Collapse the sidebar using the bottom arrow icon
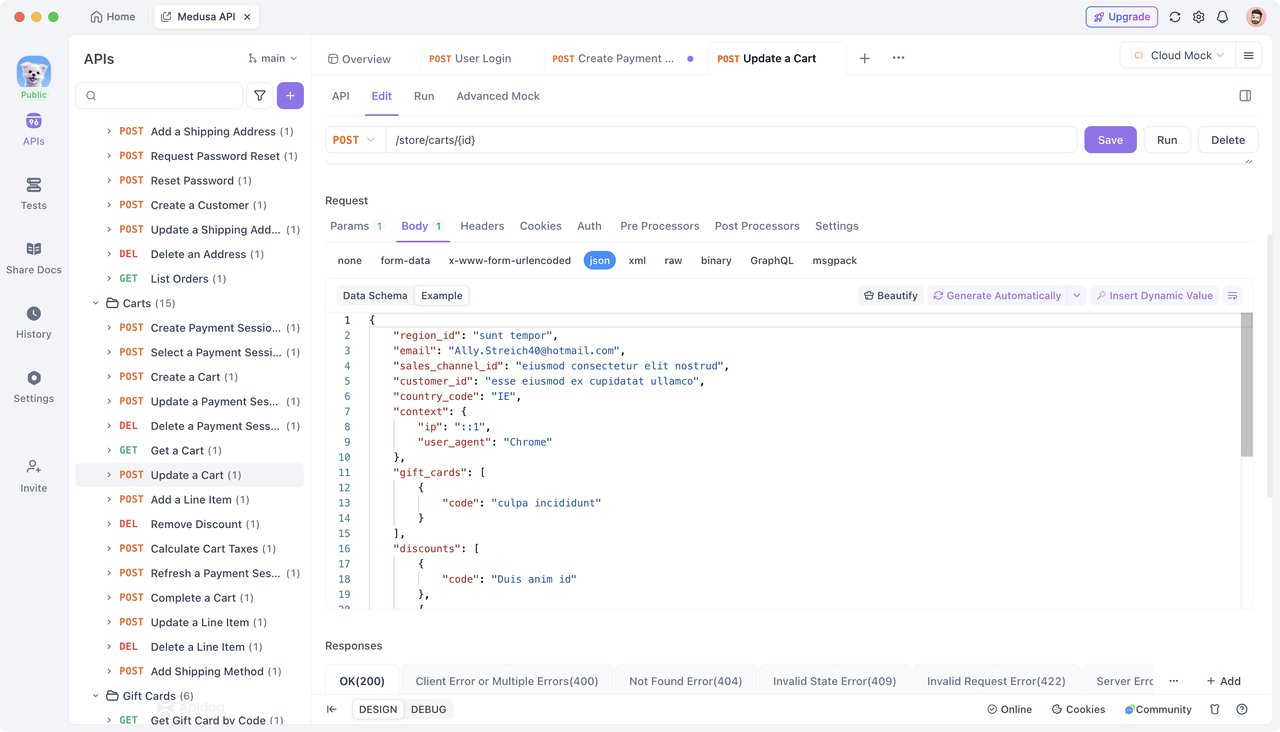Image resolution: width=1280 pixels, height=732 pixels. [x=332, y=709]
